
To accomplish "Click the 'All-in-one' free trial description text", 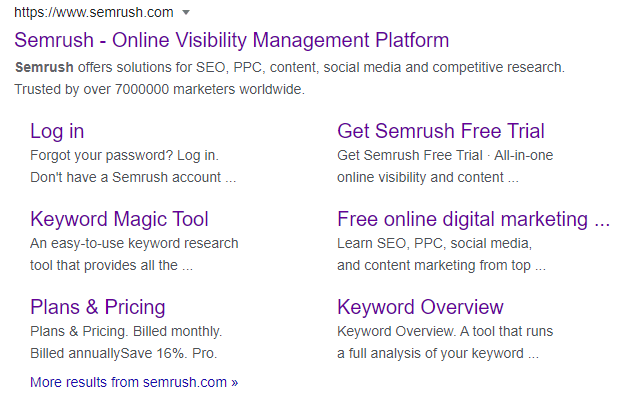I will pos(523,155).
